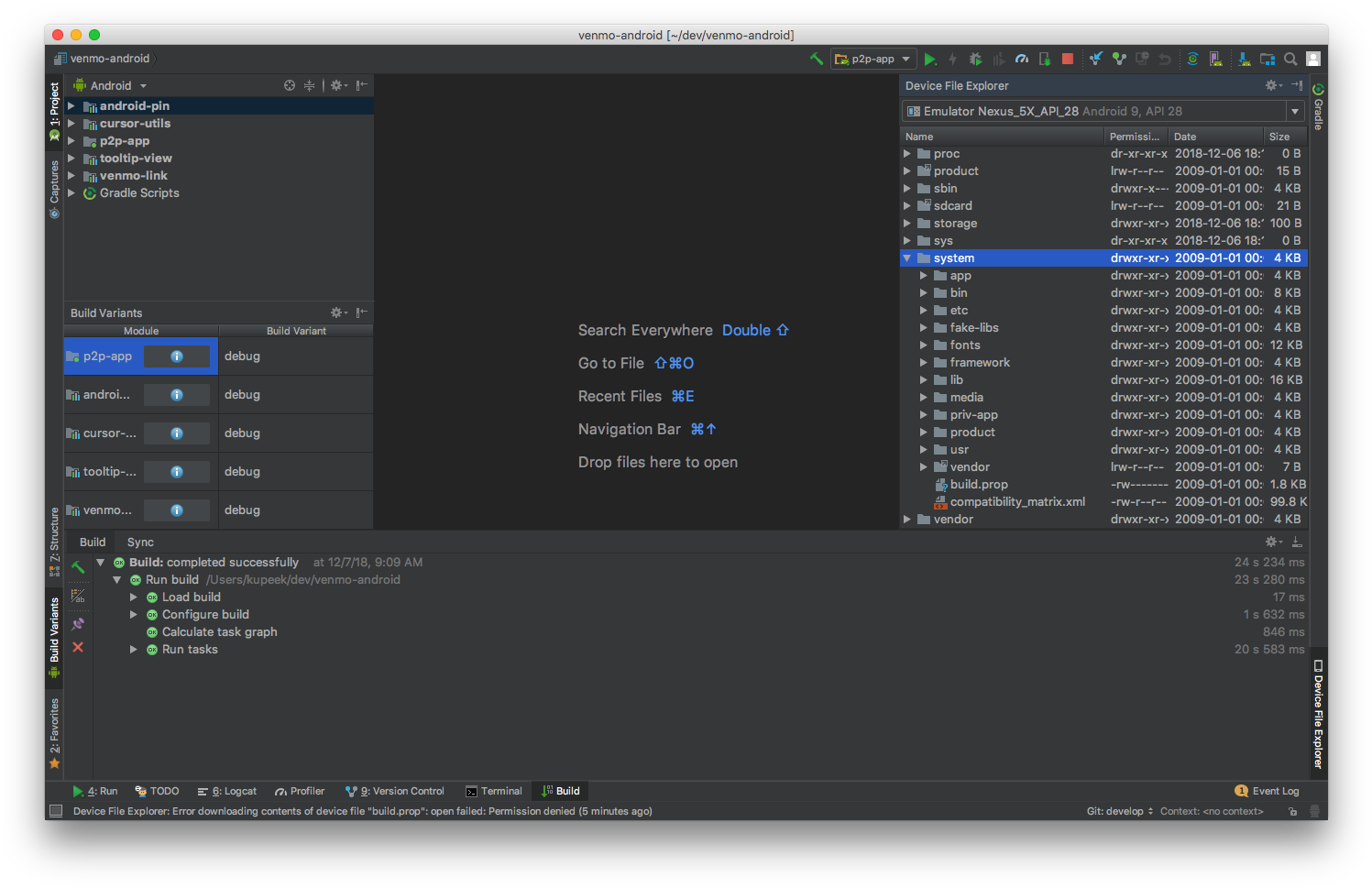
Task: Close the Build tab with red X
Action: (78, 647)
